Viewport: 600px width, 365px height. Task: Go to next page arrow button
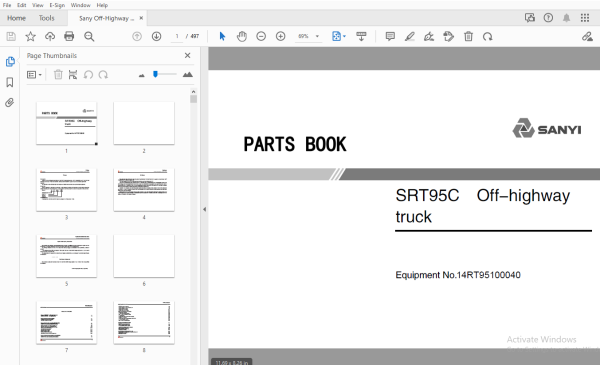pos(156,36)
